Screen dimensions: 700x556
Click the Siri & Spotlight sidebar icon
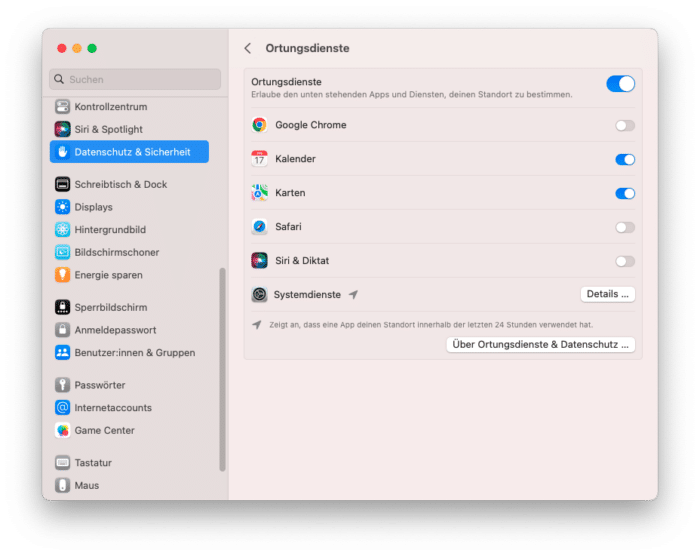tap(62, 129)
